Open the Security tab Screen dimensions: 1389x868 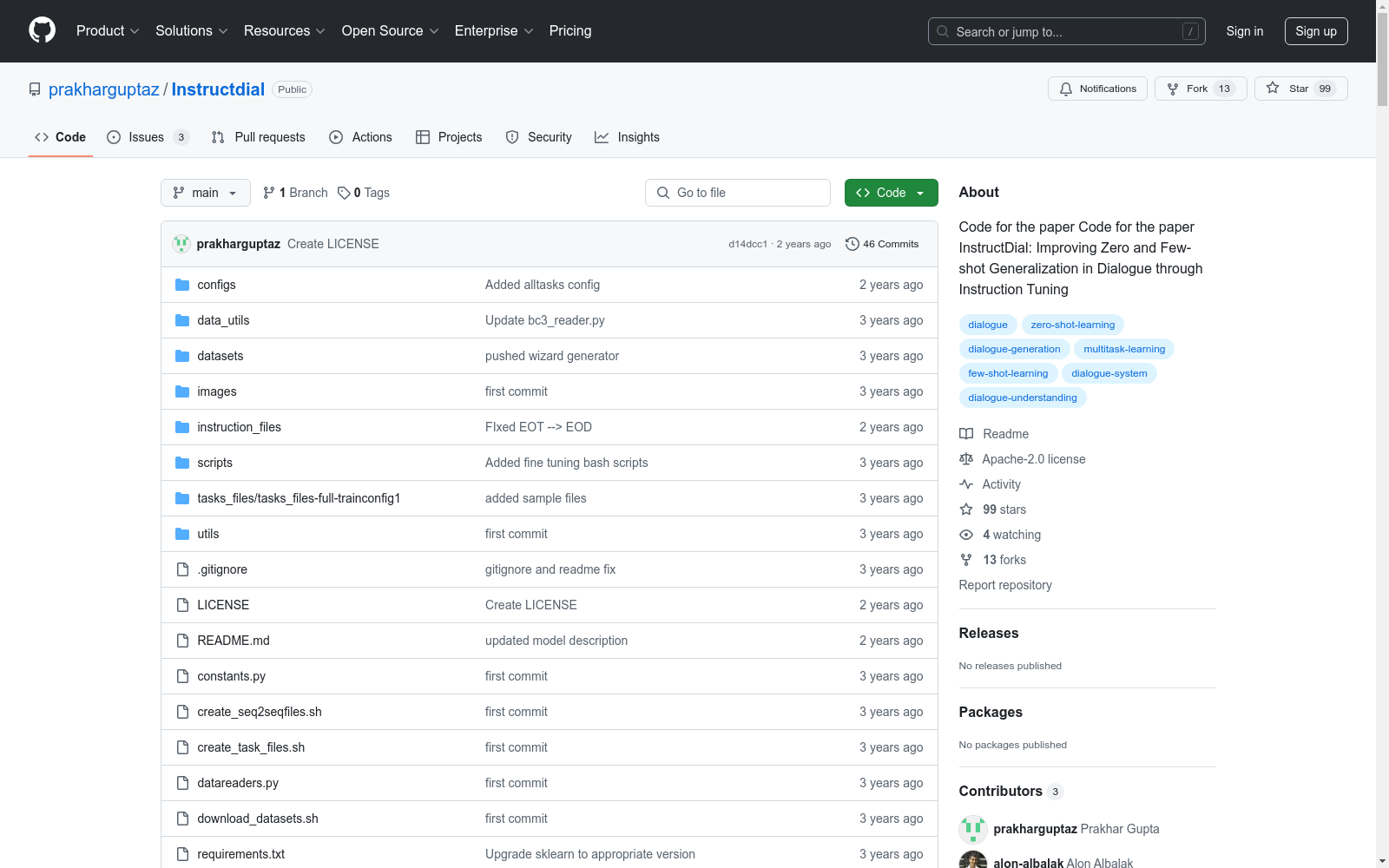point(539,137)
